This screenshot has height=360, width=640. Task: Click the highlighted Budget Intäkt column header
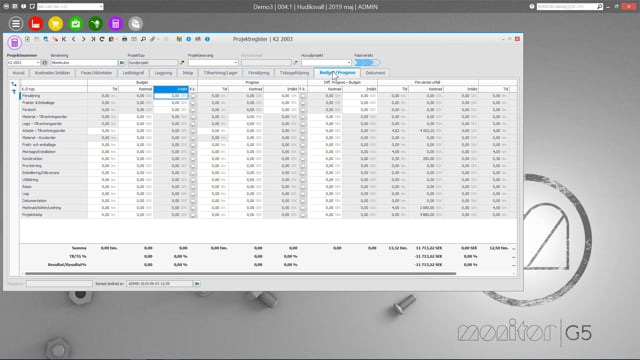click(x=171, y=89)
